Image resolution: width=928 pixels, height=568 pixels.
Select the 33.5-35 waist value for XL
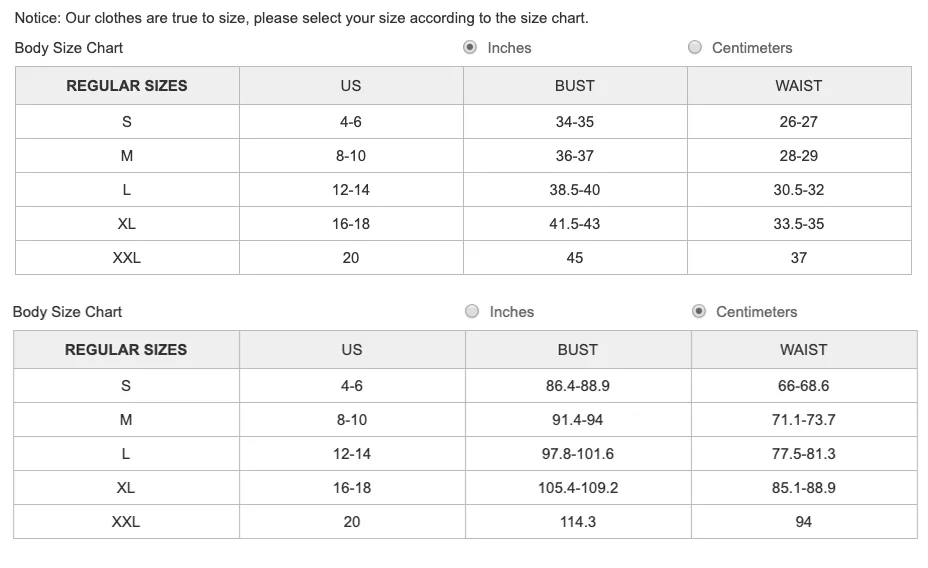pyautogui.click(x=799, y=224)
